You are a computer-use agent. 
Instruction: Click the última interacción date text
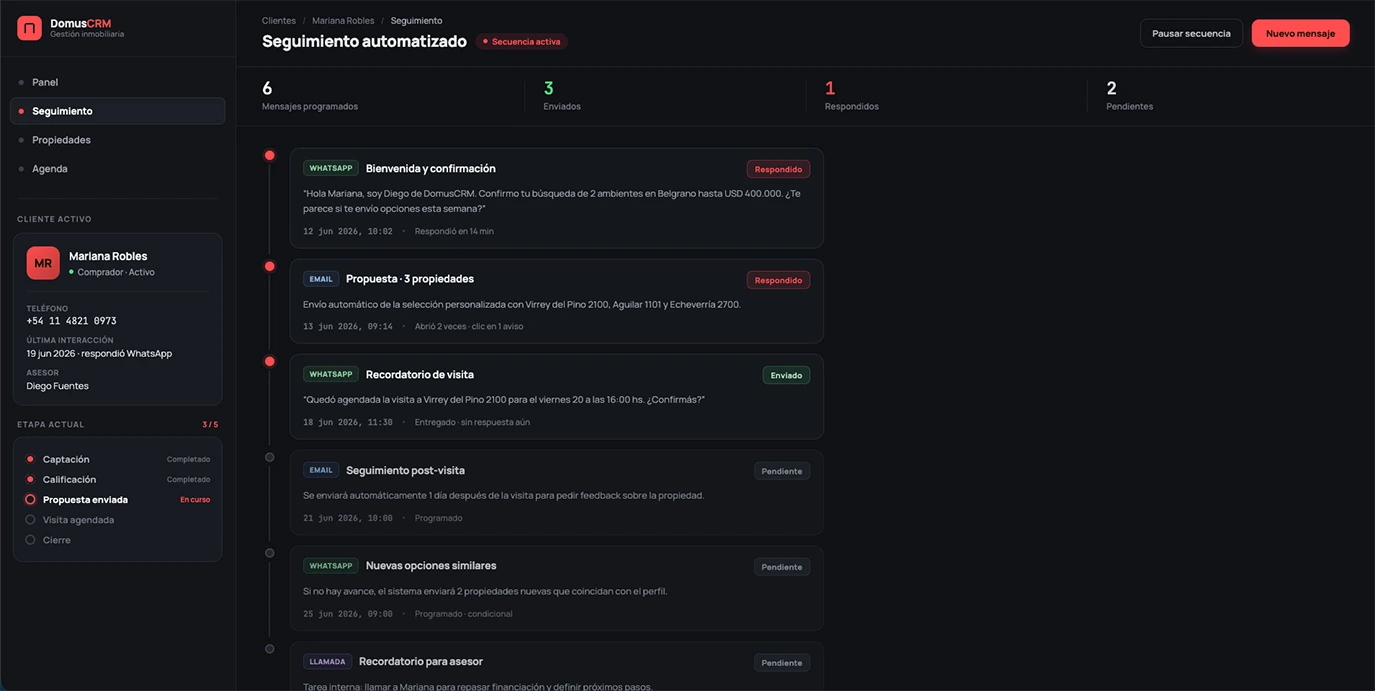[99, 353]
